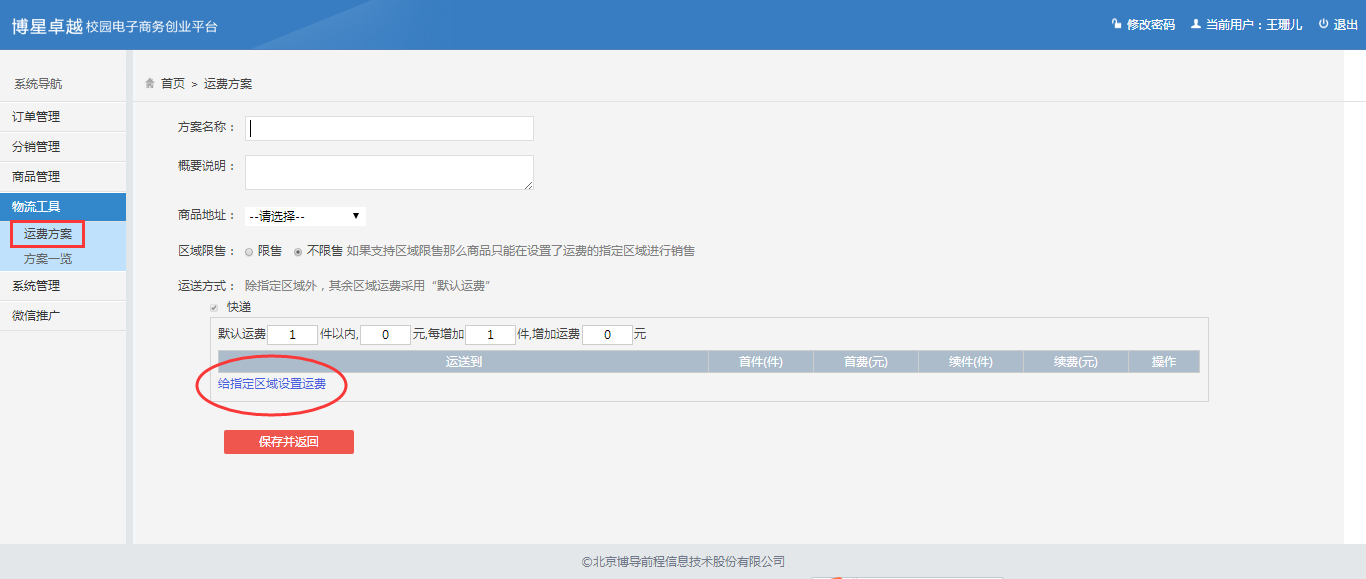Viewport: 1366px width, 579px height.
Task: Select the 不限售 radio button
Action: [298, 251]
